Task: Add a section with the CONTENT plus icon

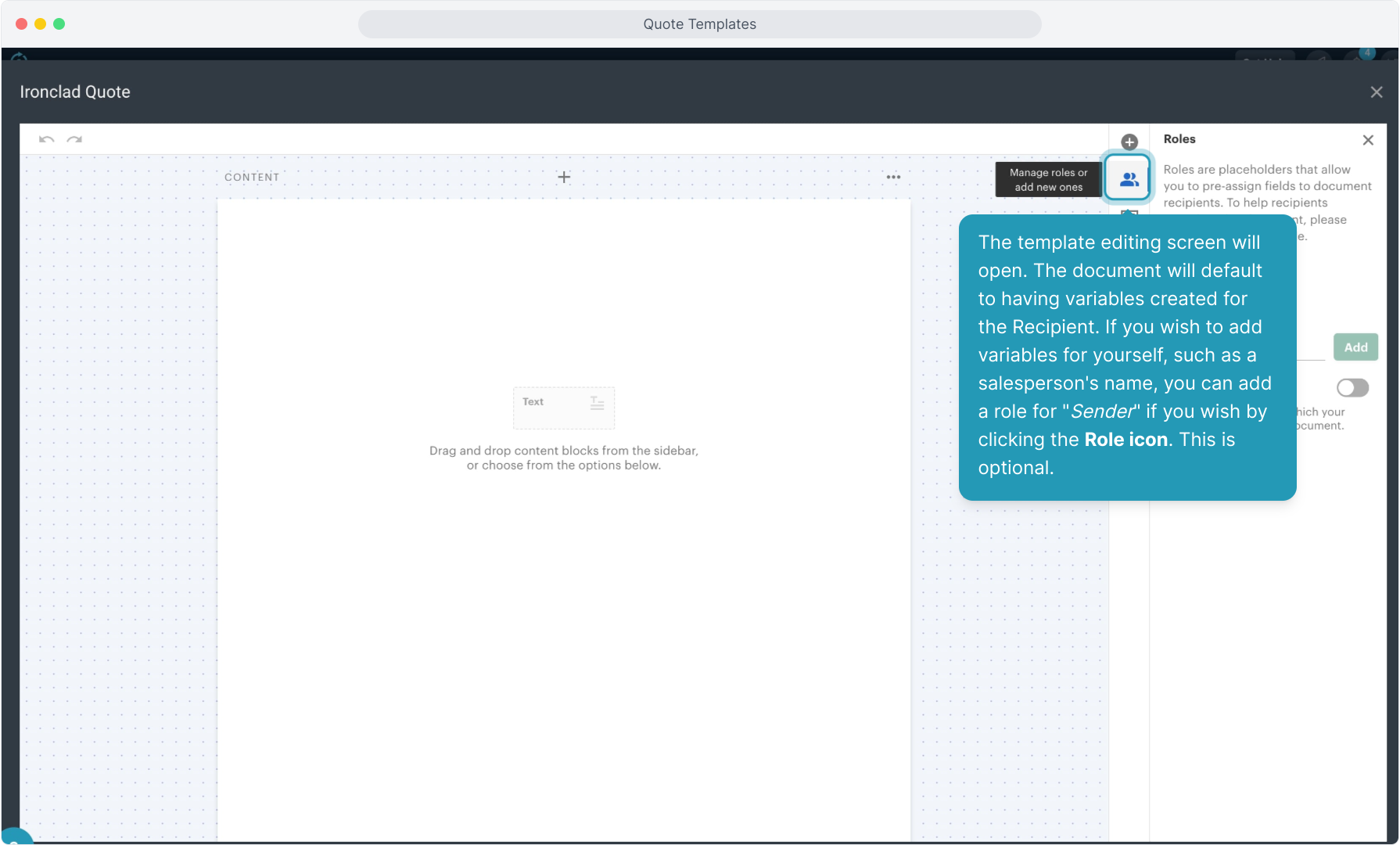Action: (564, 177)
